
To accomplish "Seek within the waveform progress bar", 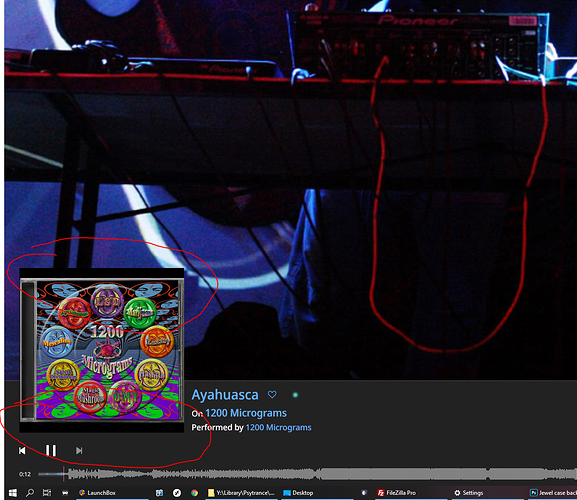I will [x=307, y=474].
